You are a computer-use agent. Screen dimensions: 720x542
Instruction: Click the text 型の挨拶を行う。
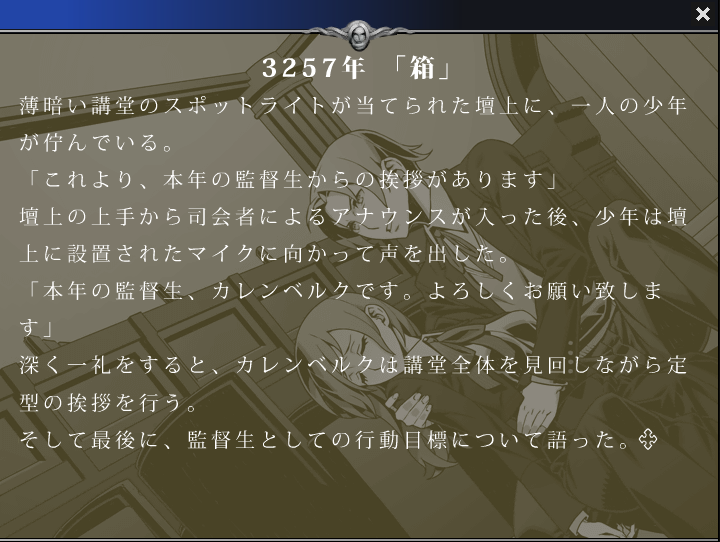tap(108, 402)
